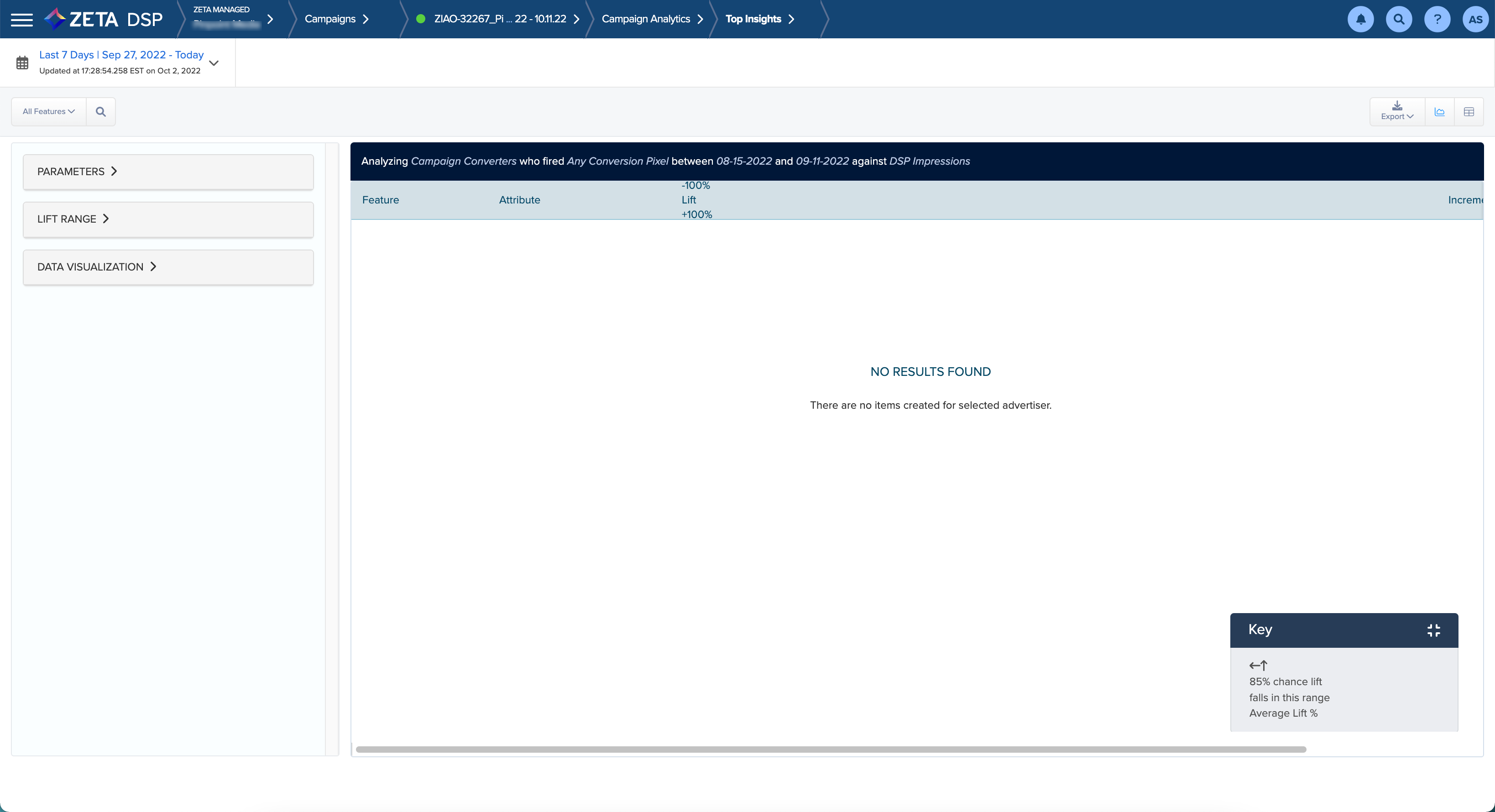Image resolution: width=1495 pixels, height=812 pixels.
Task: Collapse the Key legend panel
Action: pyautogui.click(x=1433, y=630)
